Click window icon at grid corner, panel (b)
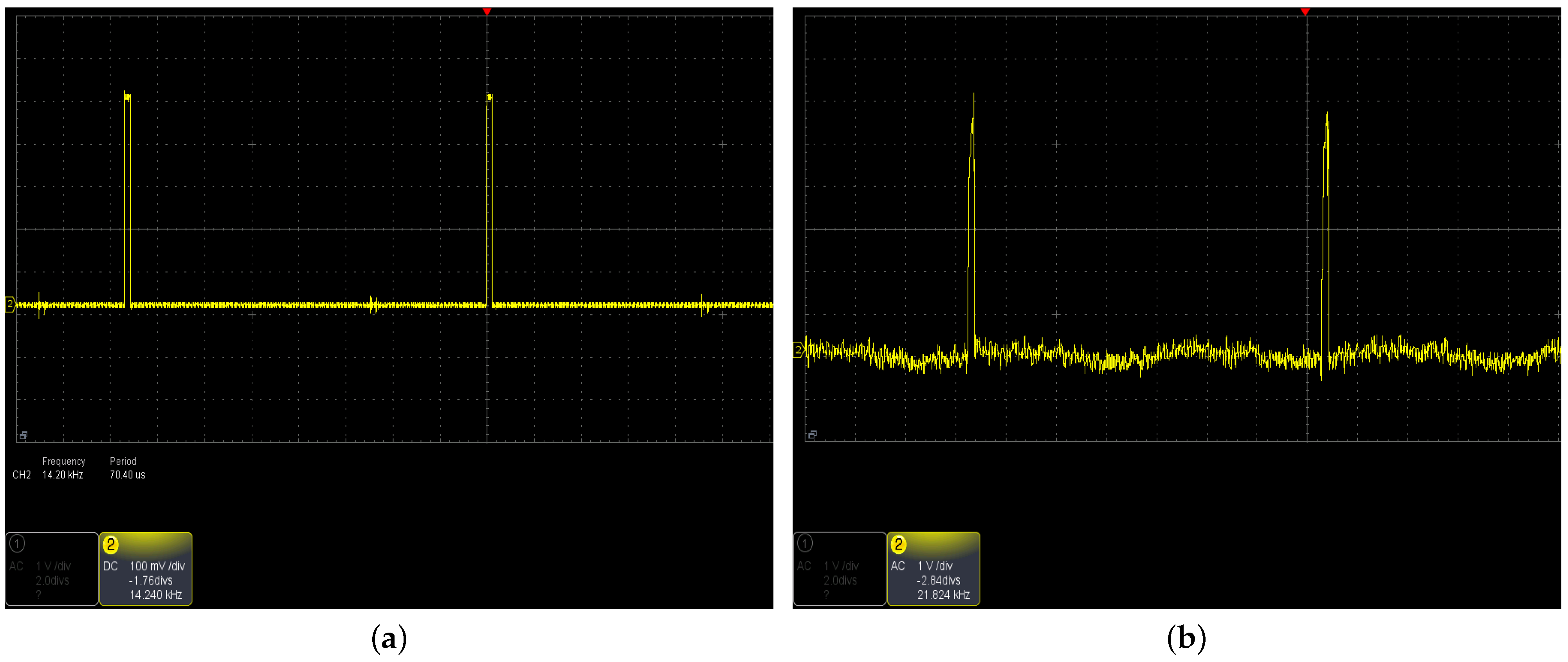The height and width of the screenshot is (662, 1568). point(812,435)
